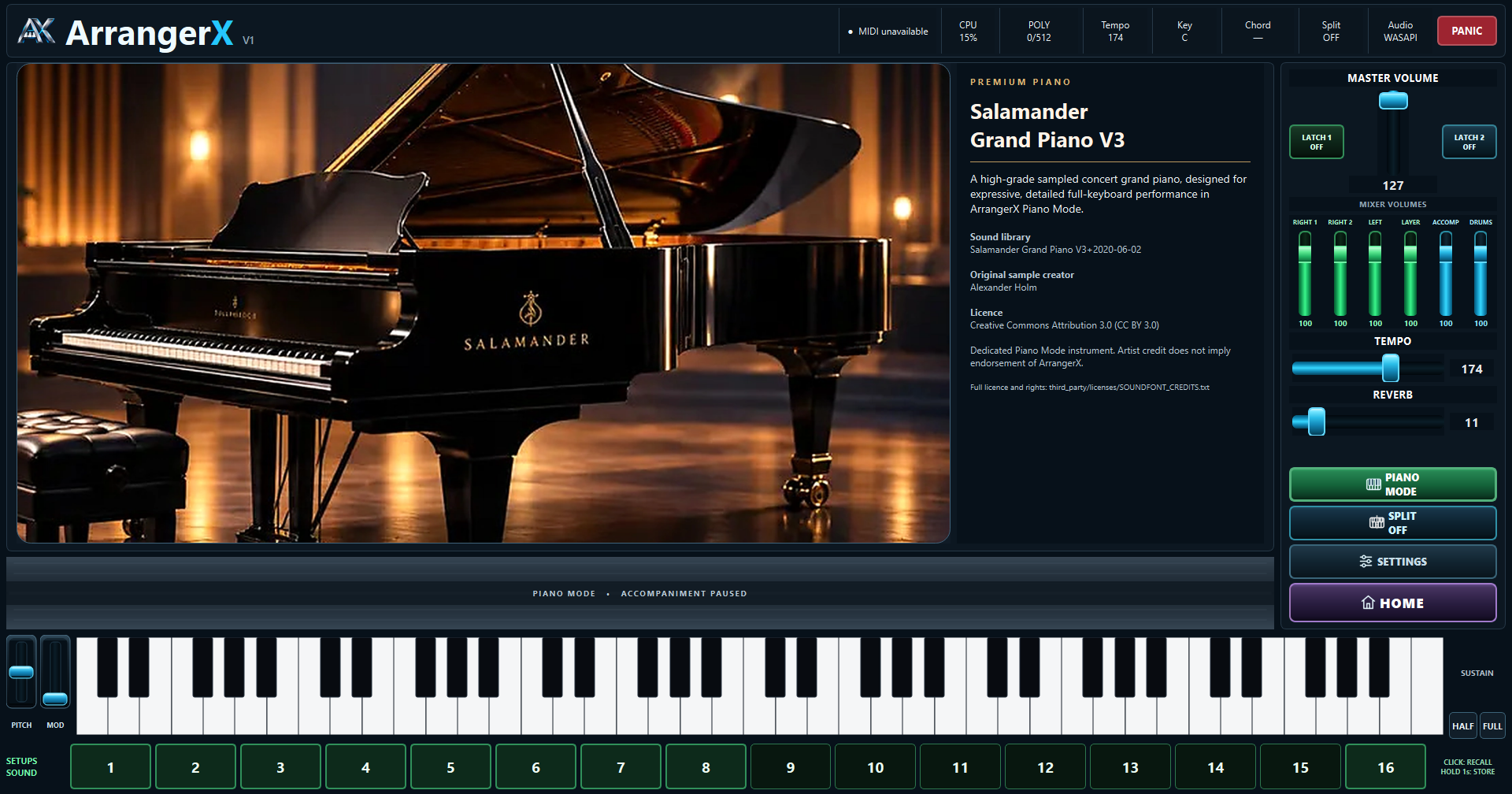Image resolution: width=1512 pixels, height=794 pixels.
Task: Click the sliders icon on Settings button
Action: tap(1366, 562)
